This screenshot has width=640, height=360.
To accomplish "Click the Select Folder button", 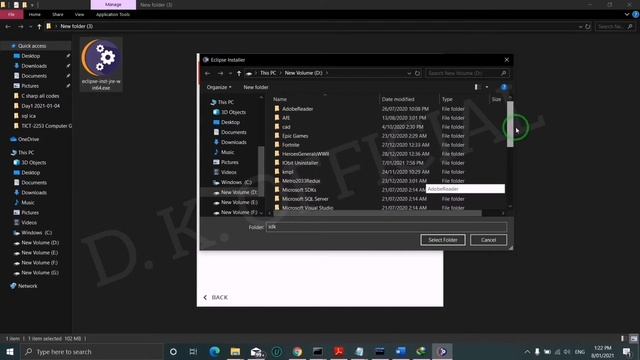I will pos(443,240).
